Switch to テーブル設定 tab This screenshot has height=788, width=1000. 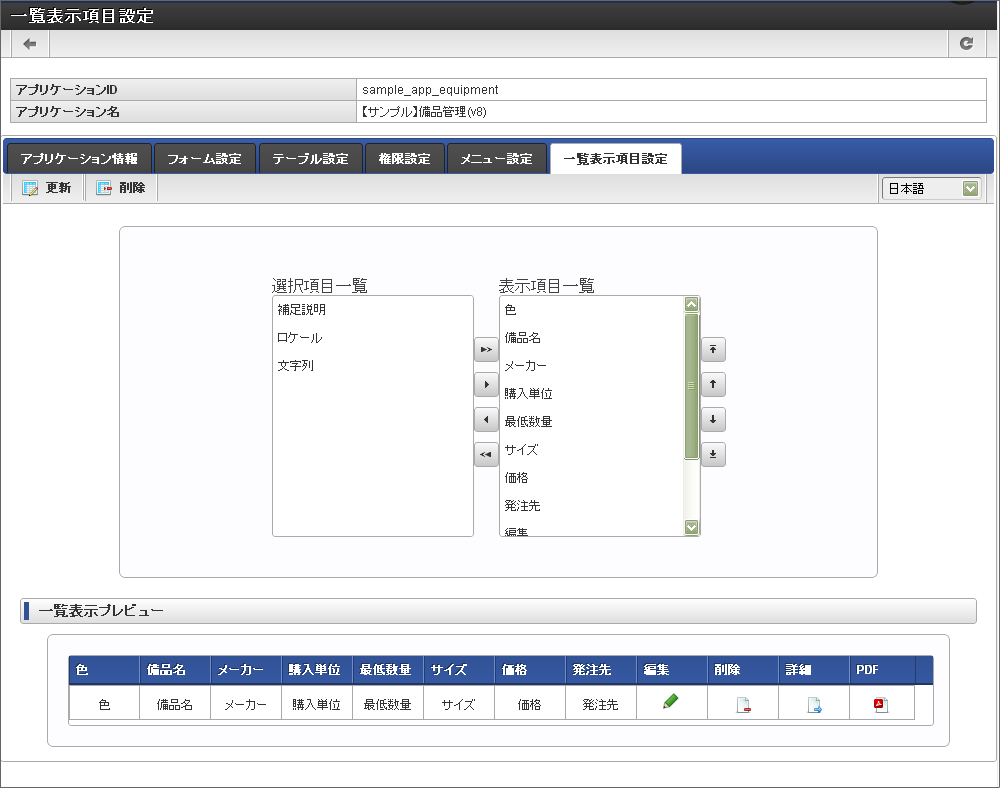coord(311,159)
